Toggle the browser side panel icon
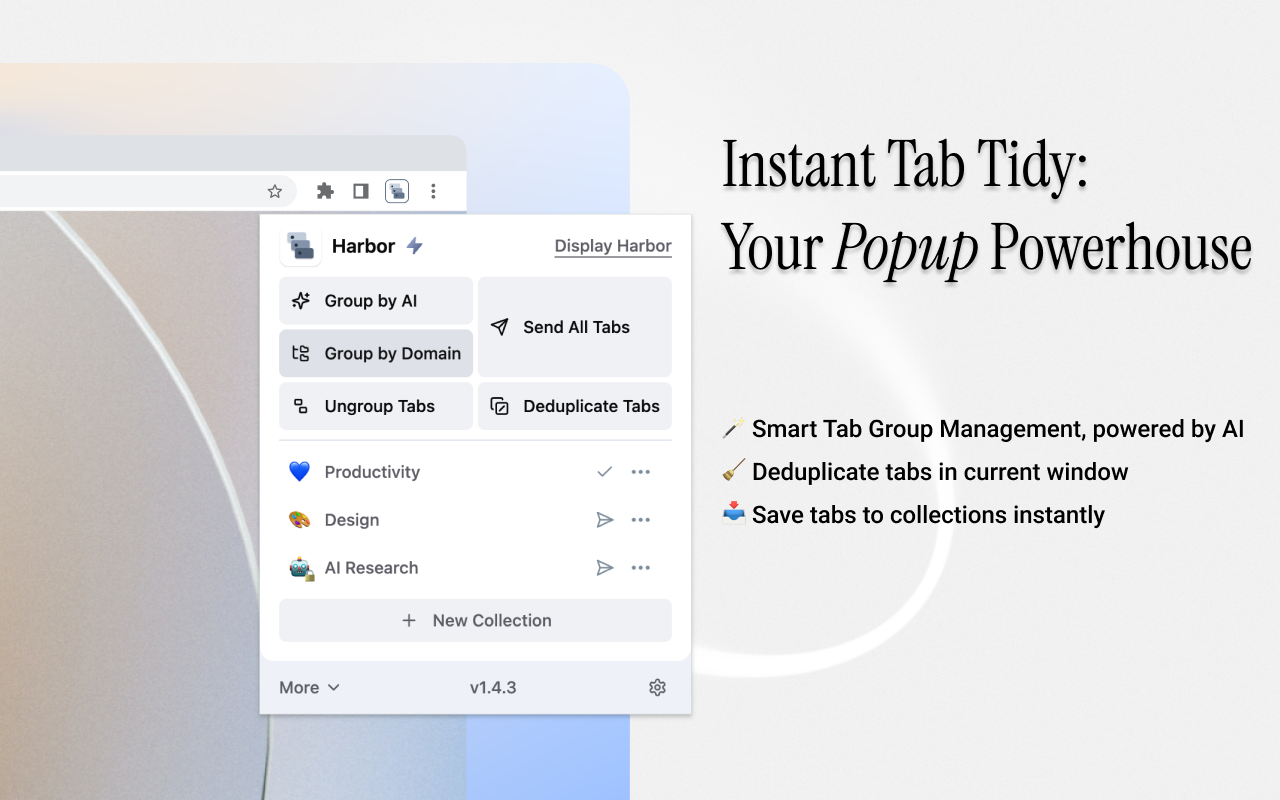Image resolution: width=1280 pixels, height=800 pixels. [x=361, y=191]
